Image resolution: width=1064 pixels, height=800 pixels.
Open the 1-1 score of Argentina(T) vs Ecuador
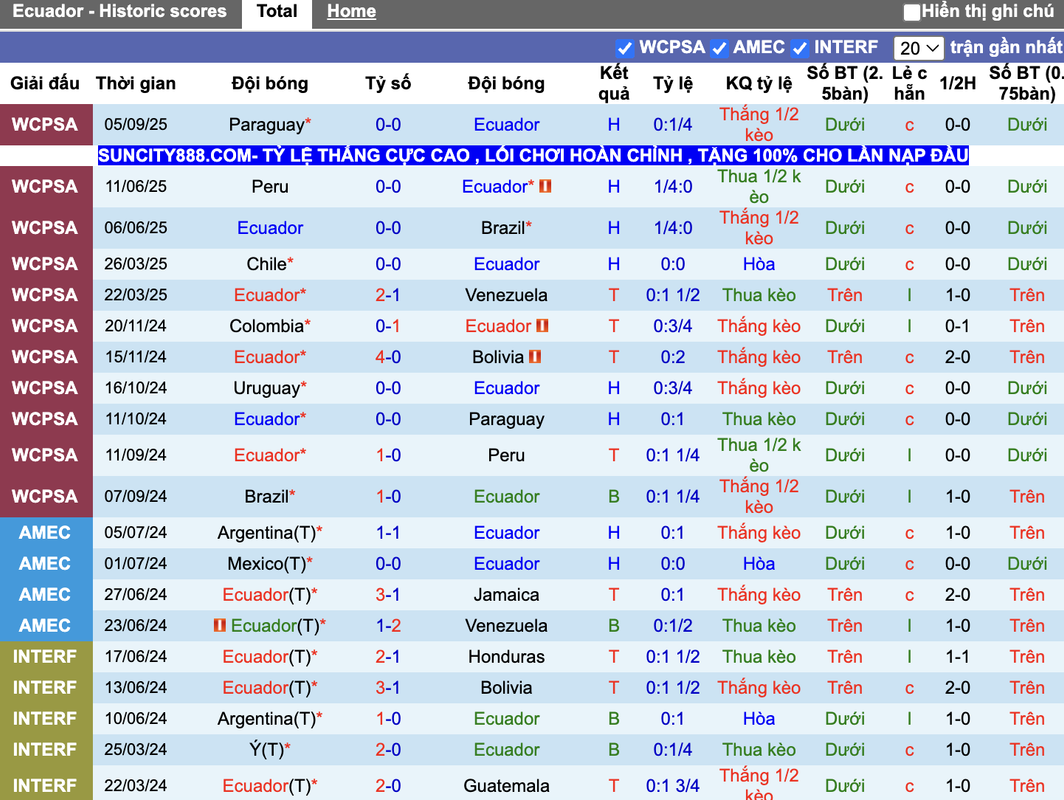(x=388, y=533)
